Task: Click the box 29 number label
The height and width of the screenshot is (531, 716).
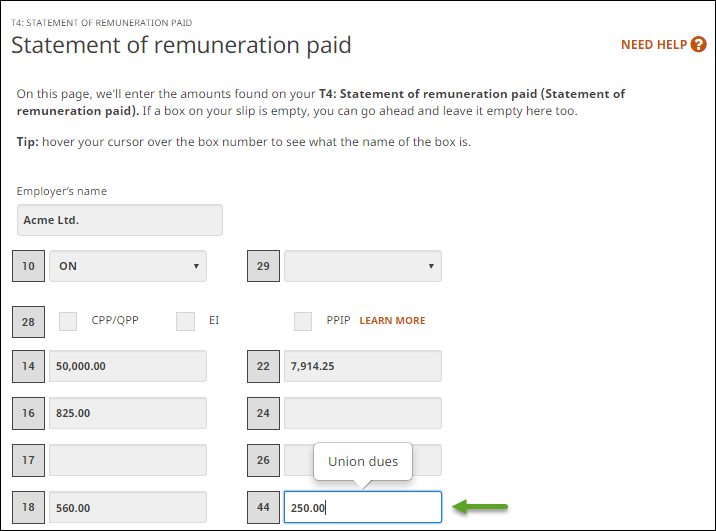Action: pos(263,266)
